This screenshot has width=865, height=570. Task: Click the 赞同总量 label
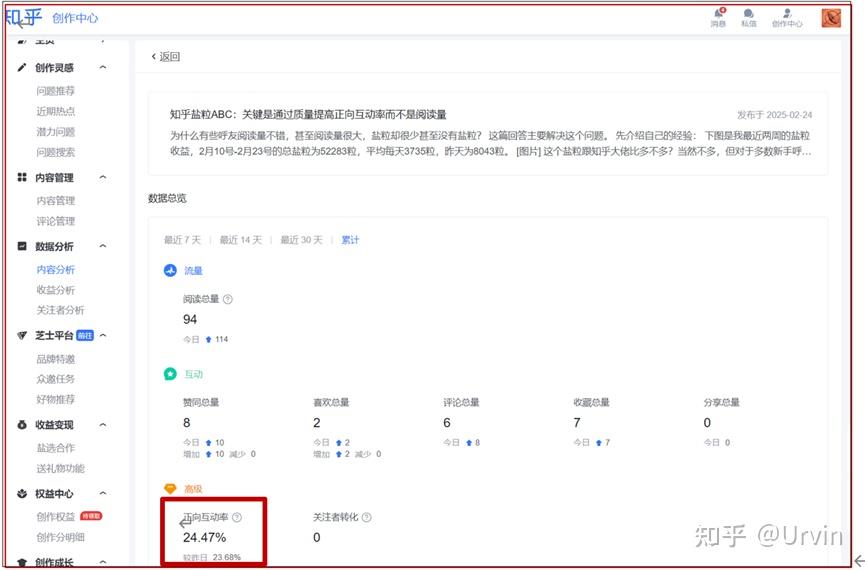(x=201, y=403)
